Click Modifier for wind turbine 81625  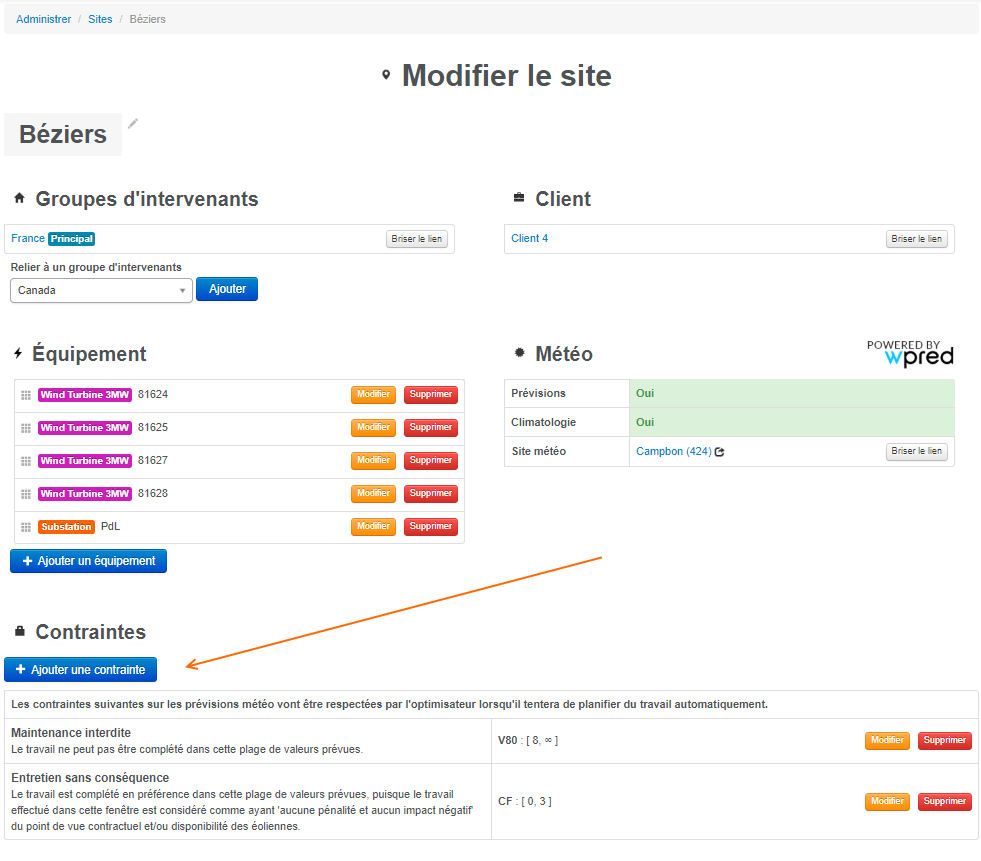[x=372, y=427]
